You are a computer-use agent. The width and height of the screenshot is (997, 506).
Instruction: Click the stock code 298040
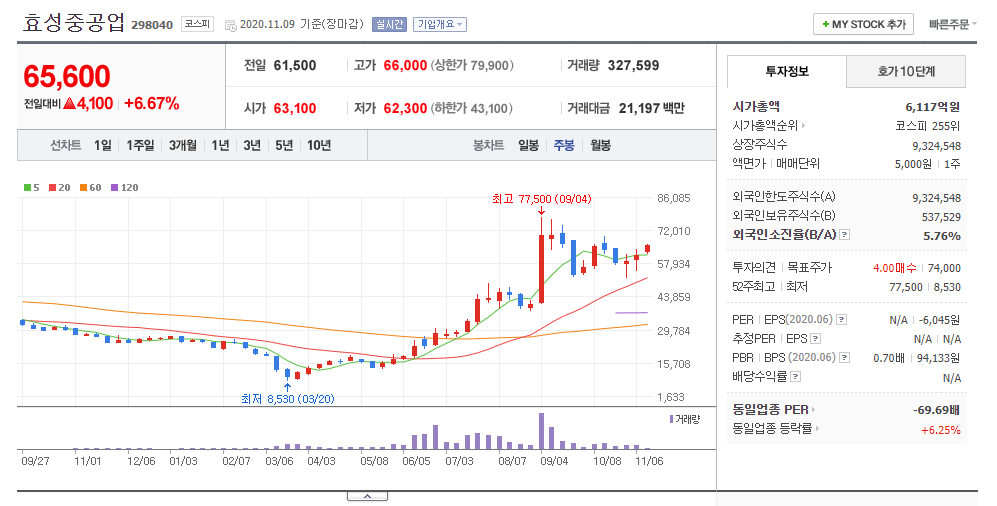[152, 25]
